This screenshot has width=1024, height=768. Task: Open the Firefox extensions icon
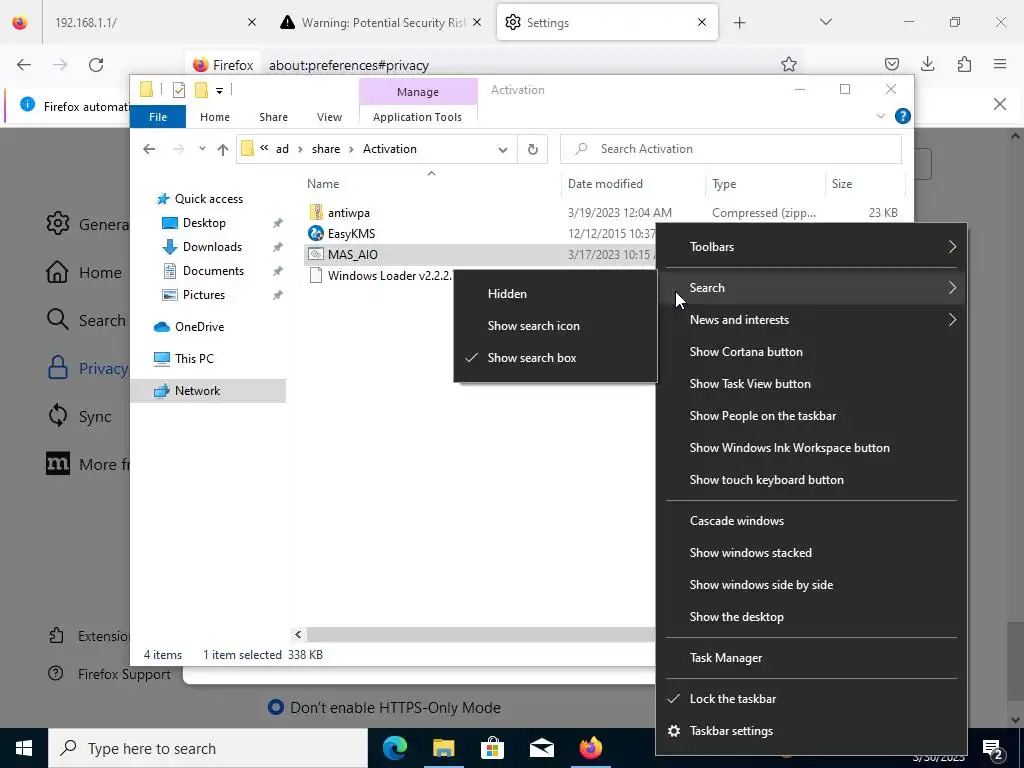click(964, 64)
